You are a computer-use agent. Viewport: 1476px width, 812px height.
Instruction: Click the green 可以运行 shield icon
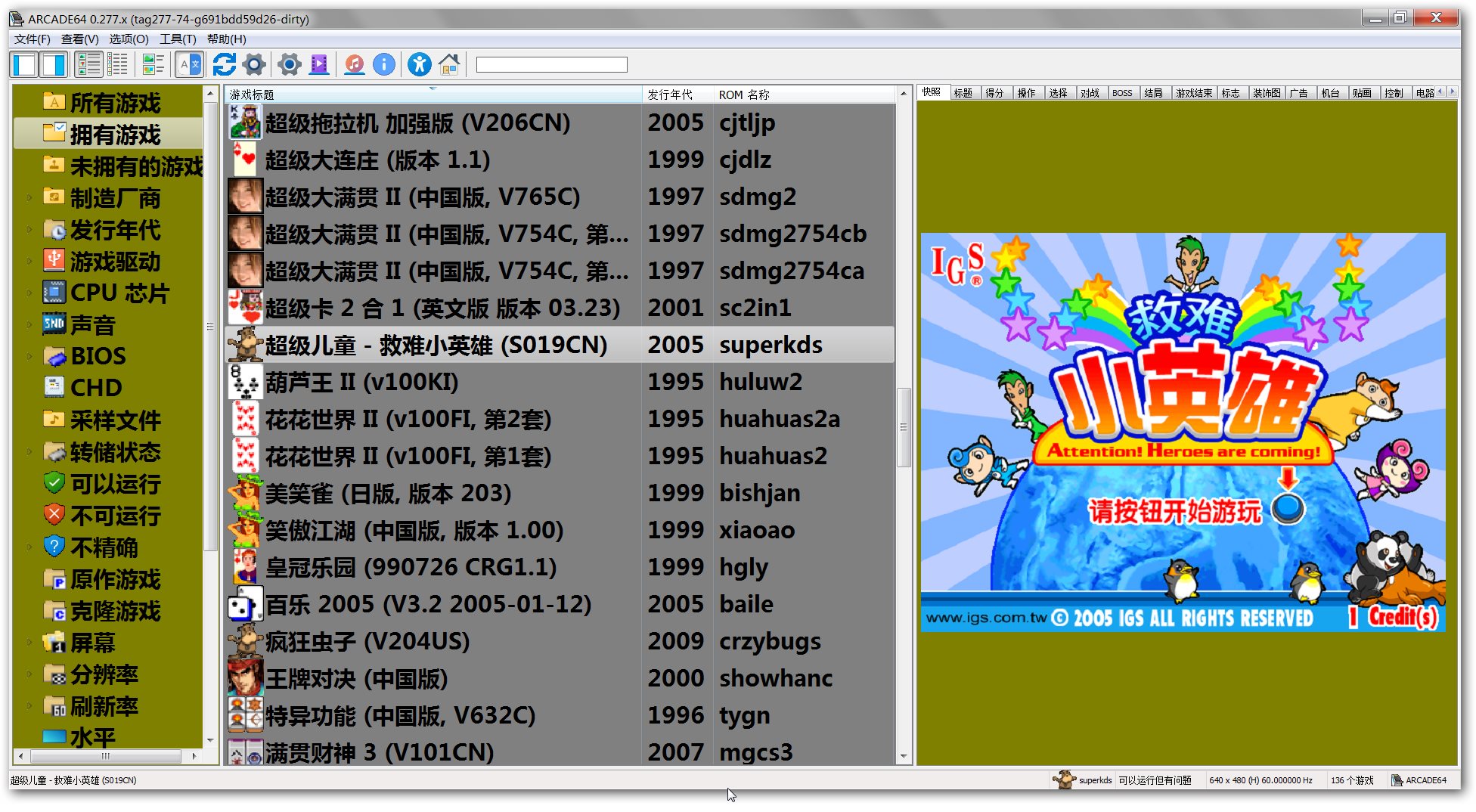click(x=54, y=482)
